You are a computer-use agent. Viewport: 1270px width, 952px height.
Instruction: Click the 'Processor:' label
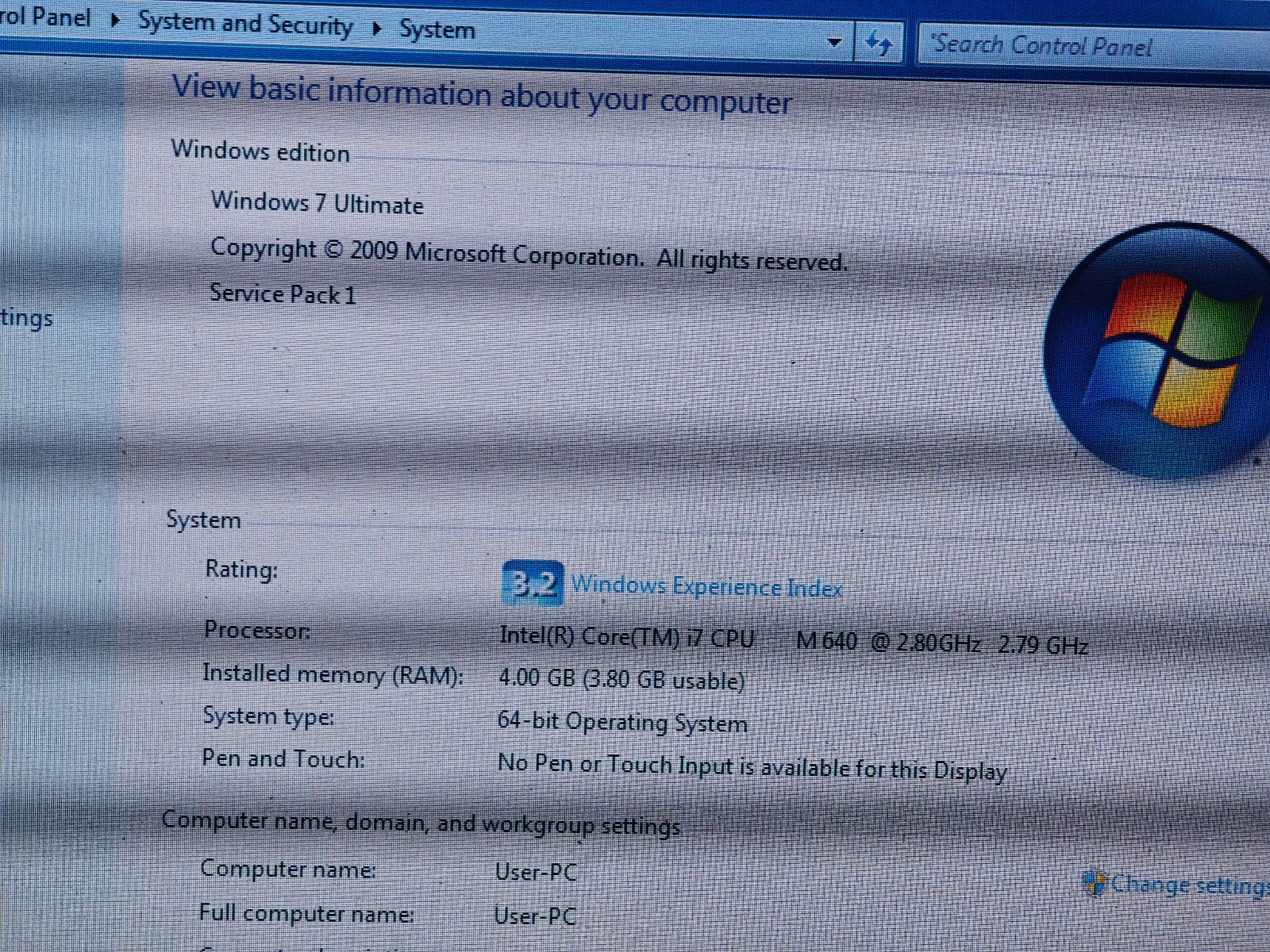tap(257, 630)
